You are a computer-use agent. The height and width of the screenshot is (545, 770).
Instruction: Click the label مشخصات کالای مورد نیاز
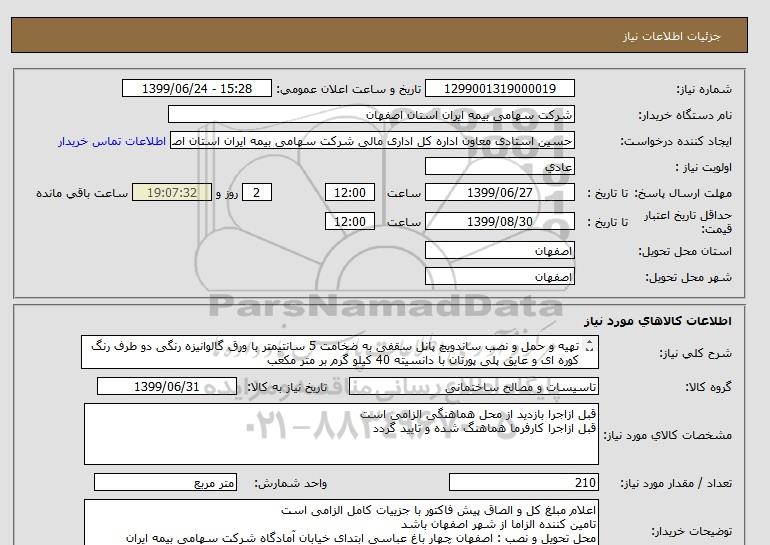click(667, 435)
